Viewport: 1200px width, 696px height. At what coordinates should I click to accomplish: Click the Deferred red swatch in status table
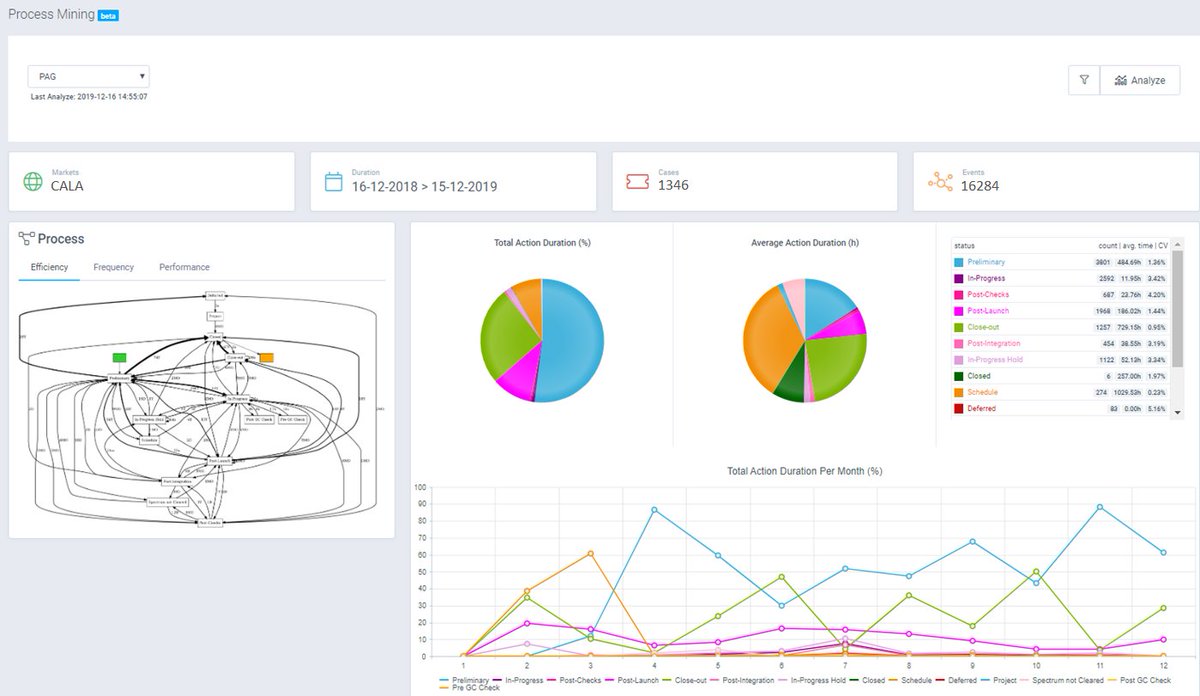[x=959, y=408]
